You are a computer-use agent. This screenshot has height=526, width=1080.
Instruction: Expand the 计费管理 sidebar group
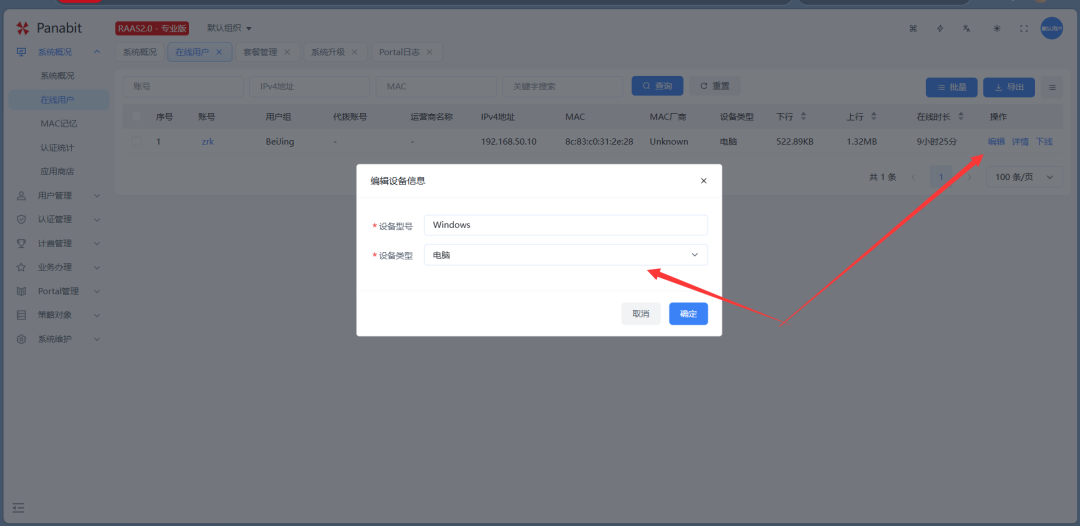[x=59, y=243]
